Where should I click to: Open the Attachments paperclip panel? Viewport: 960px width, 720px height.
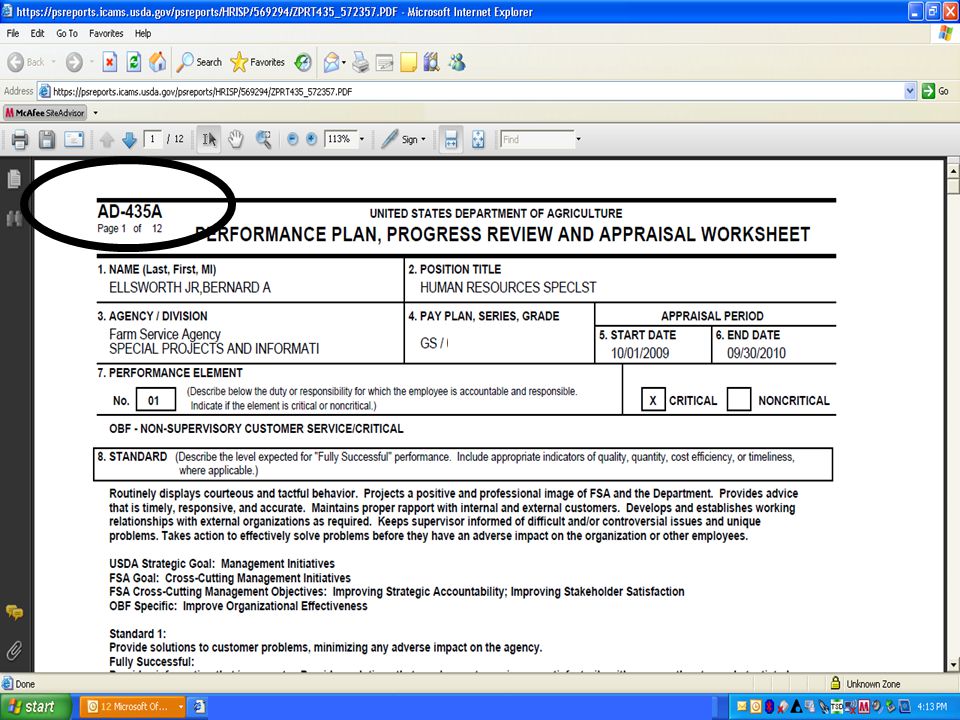14,650
